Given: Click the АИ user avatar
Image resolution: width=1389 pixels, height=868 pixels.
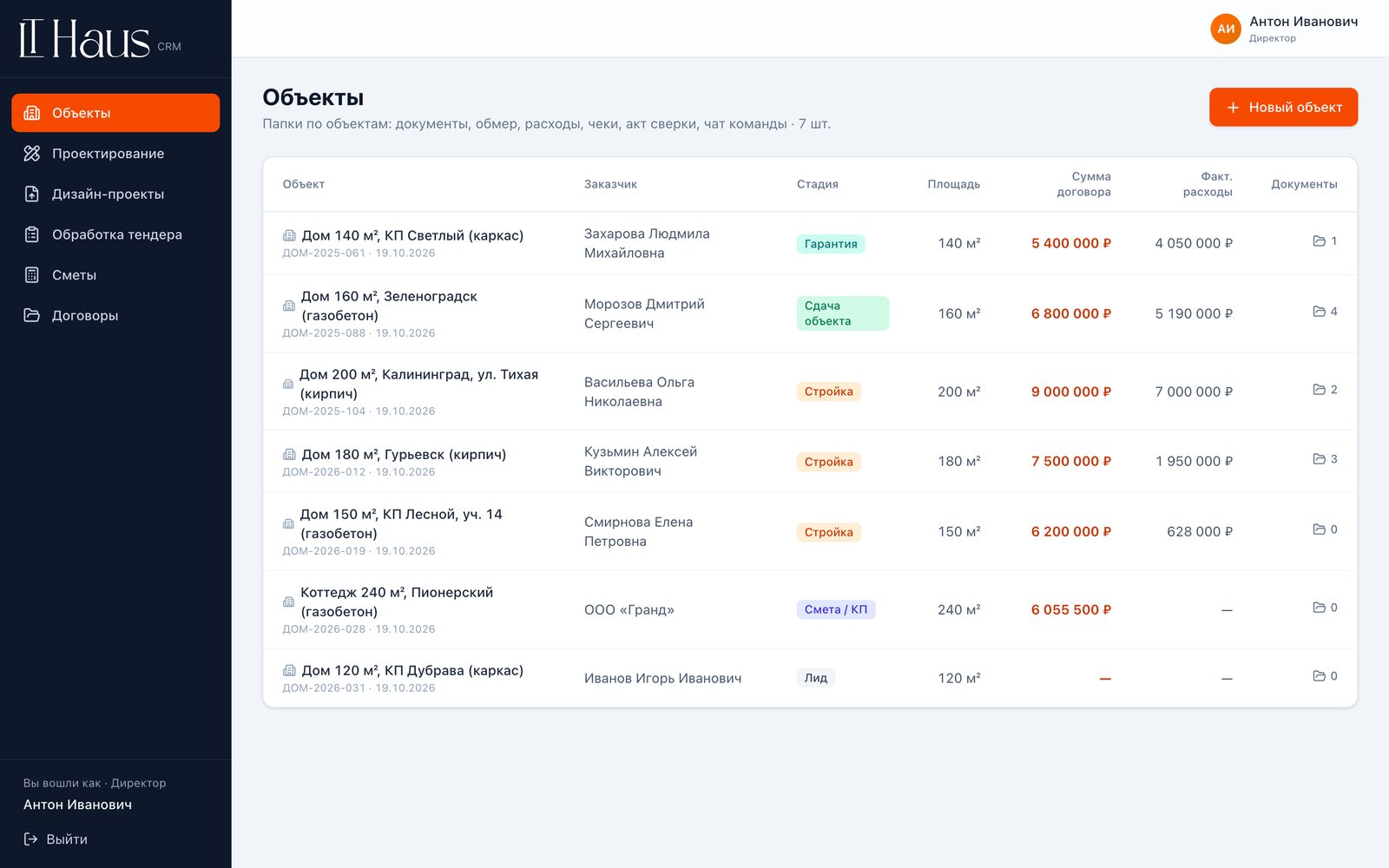Looking at the screenshot, I should click(x=1226, y=29).
